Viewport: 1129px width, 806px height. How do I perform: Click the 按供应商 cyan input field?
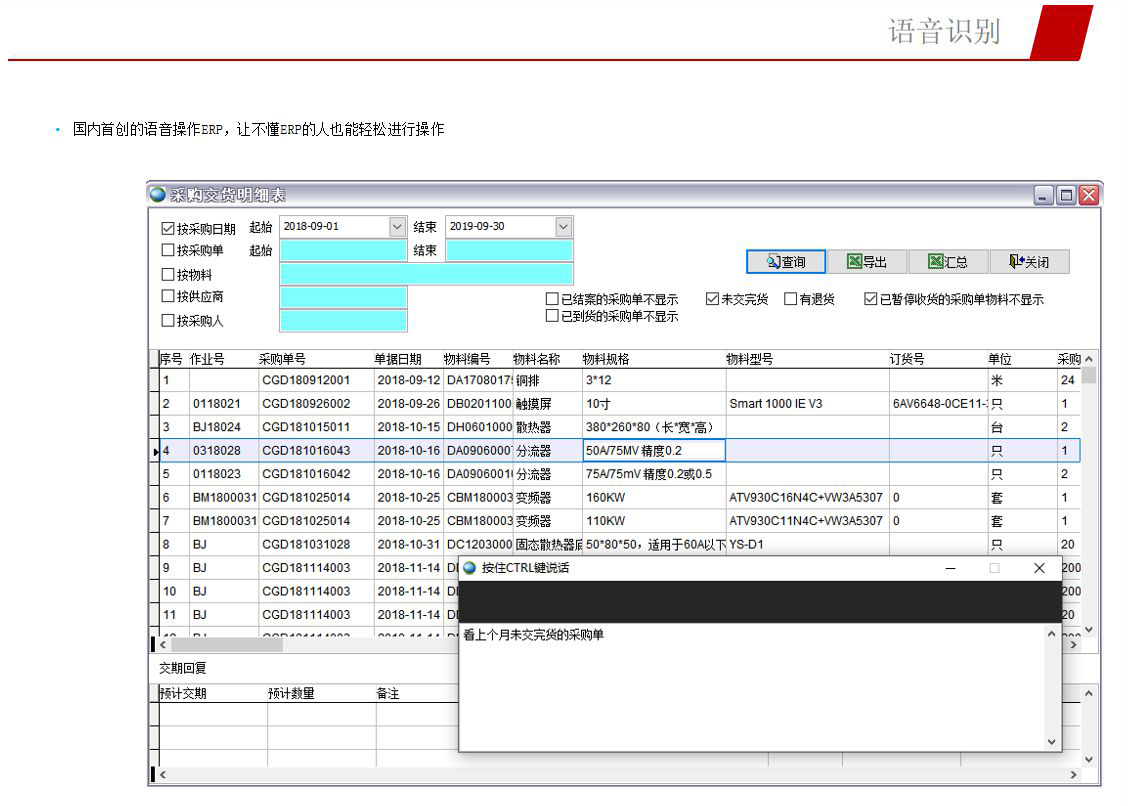pos(343,297)
